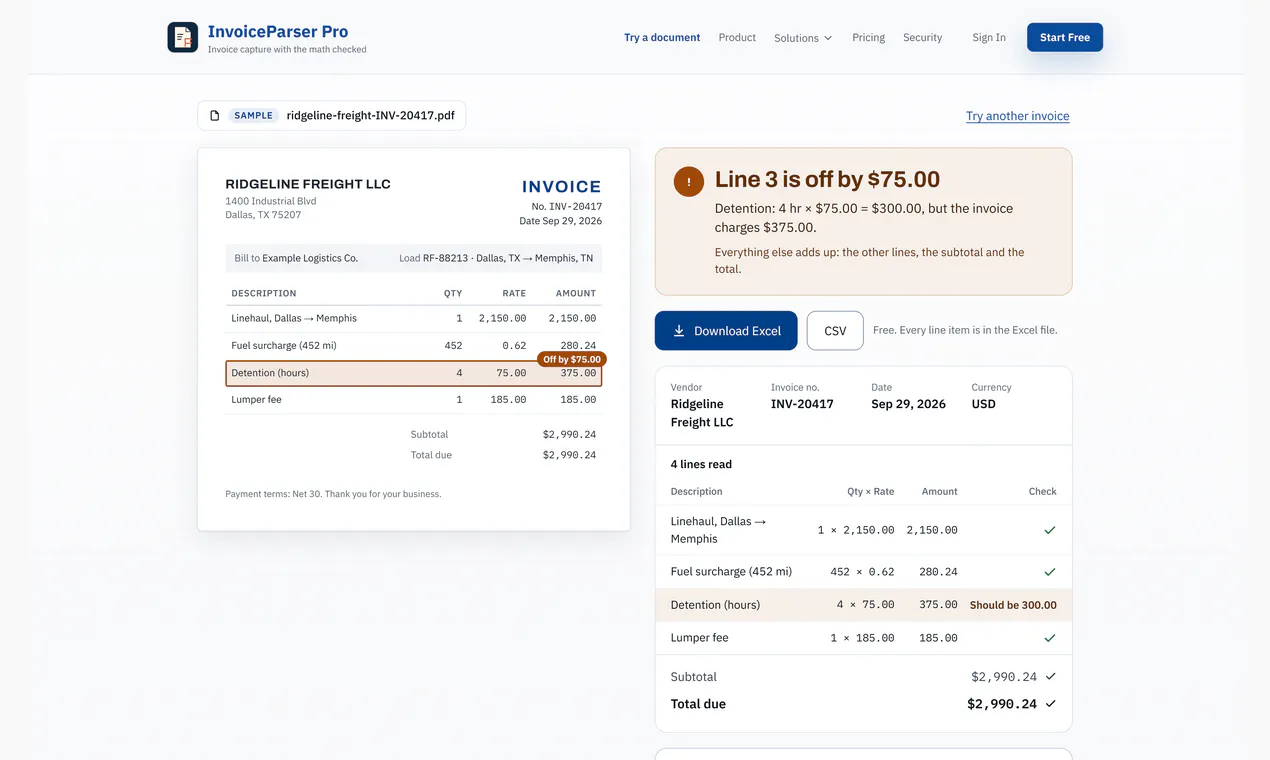Click the InvoiceParser Pro brand name
Screen dimensions: 1270x760
point(278,31)
